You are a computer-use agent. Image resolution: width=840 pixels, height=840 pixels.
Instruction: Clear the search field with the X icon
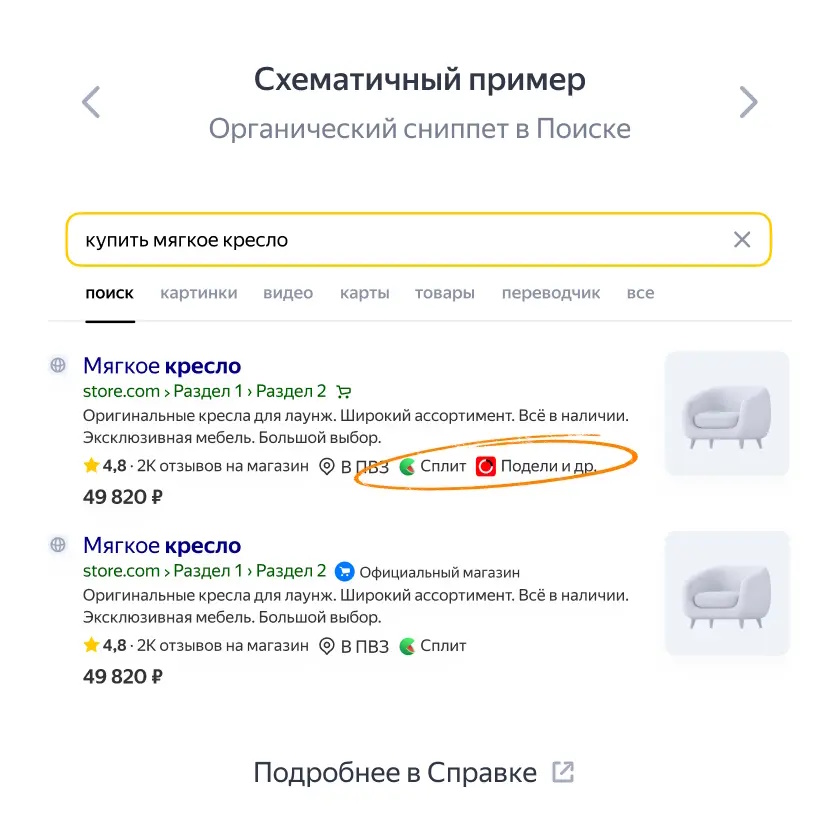click(x=742, y=239)
